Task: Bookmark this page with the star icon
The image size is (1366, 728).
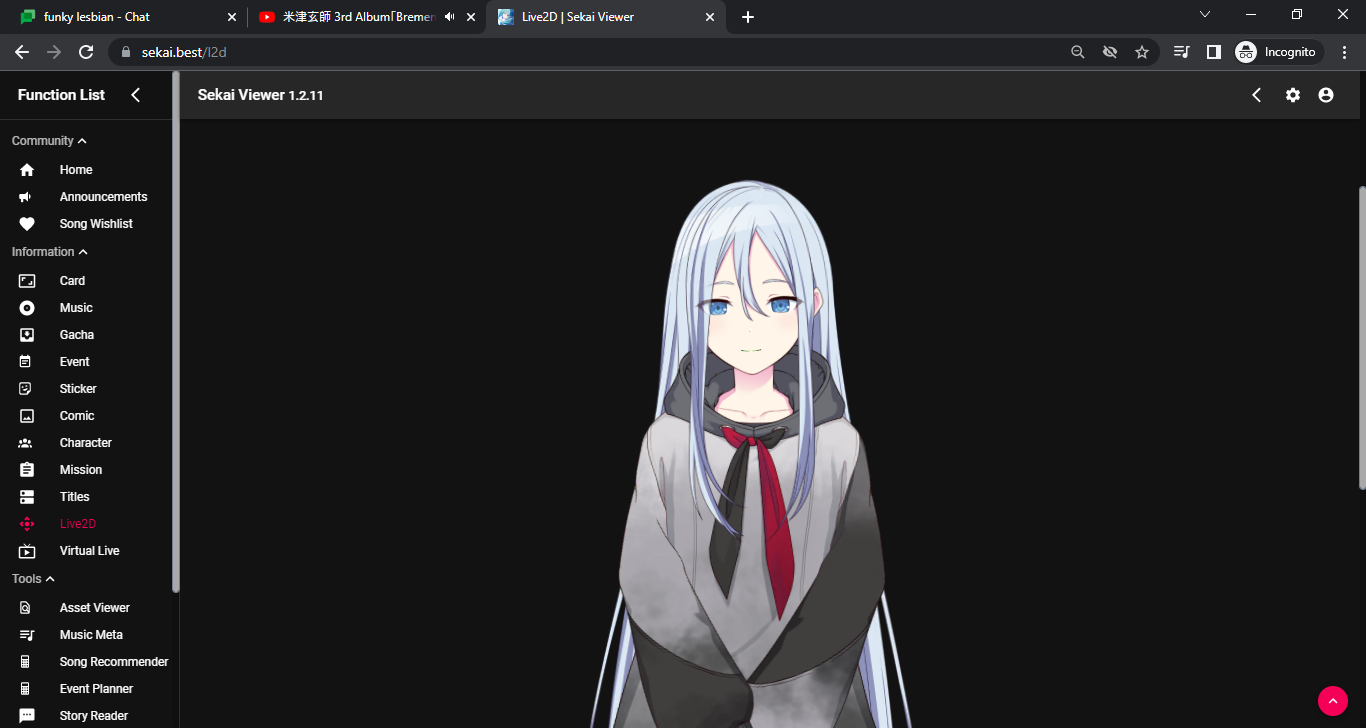Action: tap(1142, 52)
